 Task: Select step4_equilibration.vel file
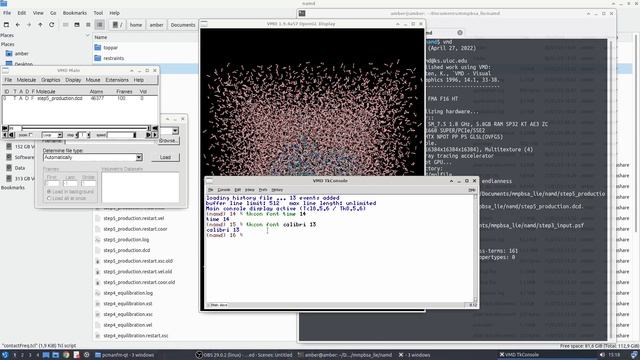(127, 325)
